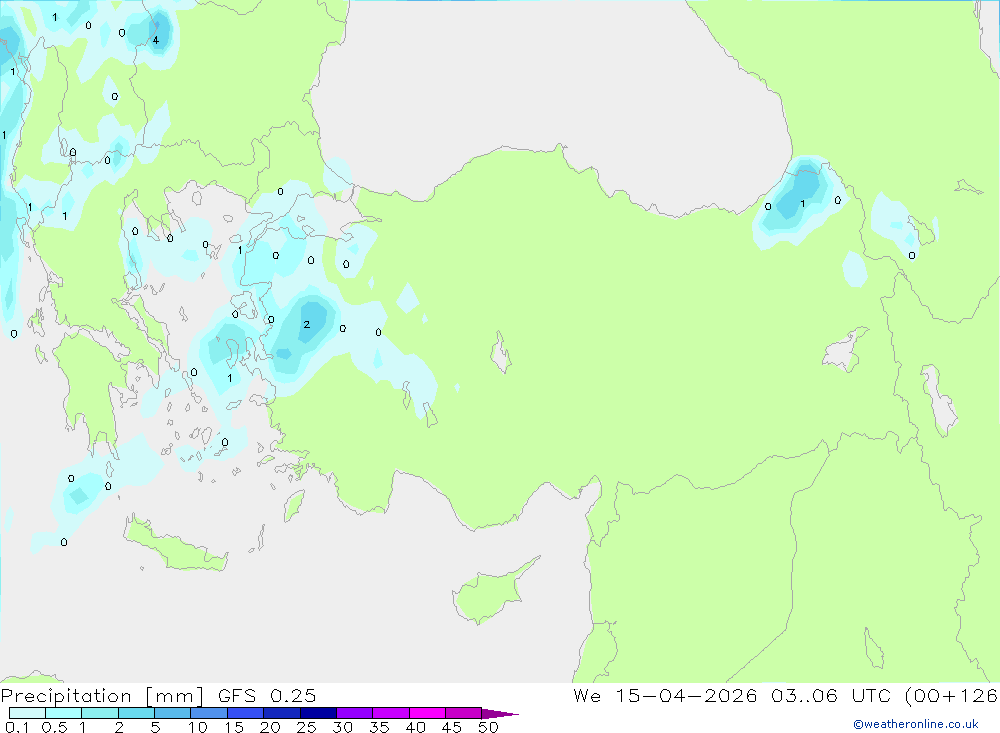Open the weatheronline.co.uk copyright link
The image size is (1000, 733).
point(915,724)
